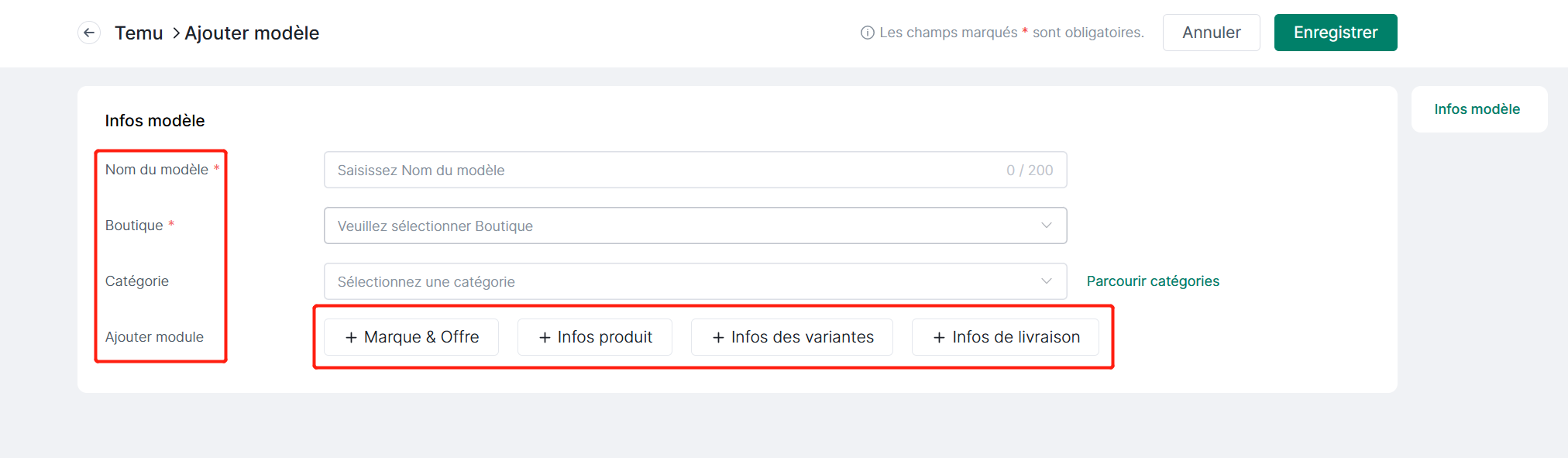The height and width of the screenshot is (458, 1568).
Task: Open the Sélectionnez une catégorie dropdown
Action: (695, 281)
